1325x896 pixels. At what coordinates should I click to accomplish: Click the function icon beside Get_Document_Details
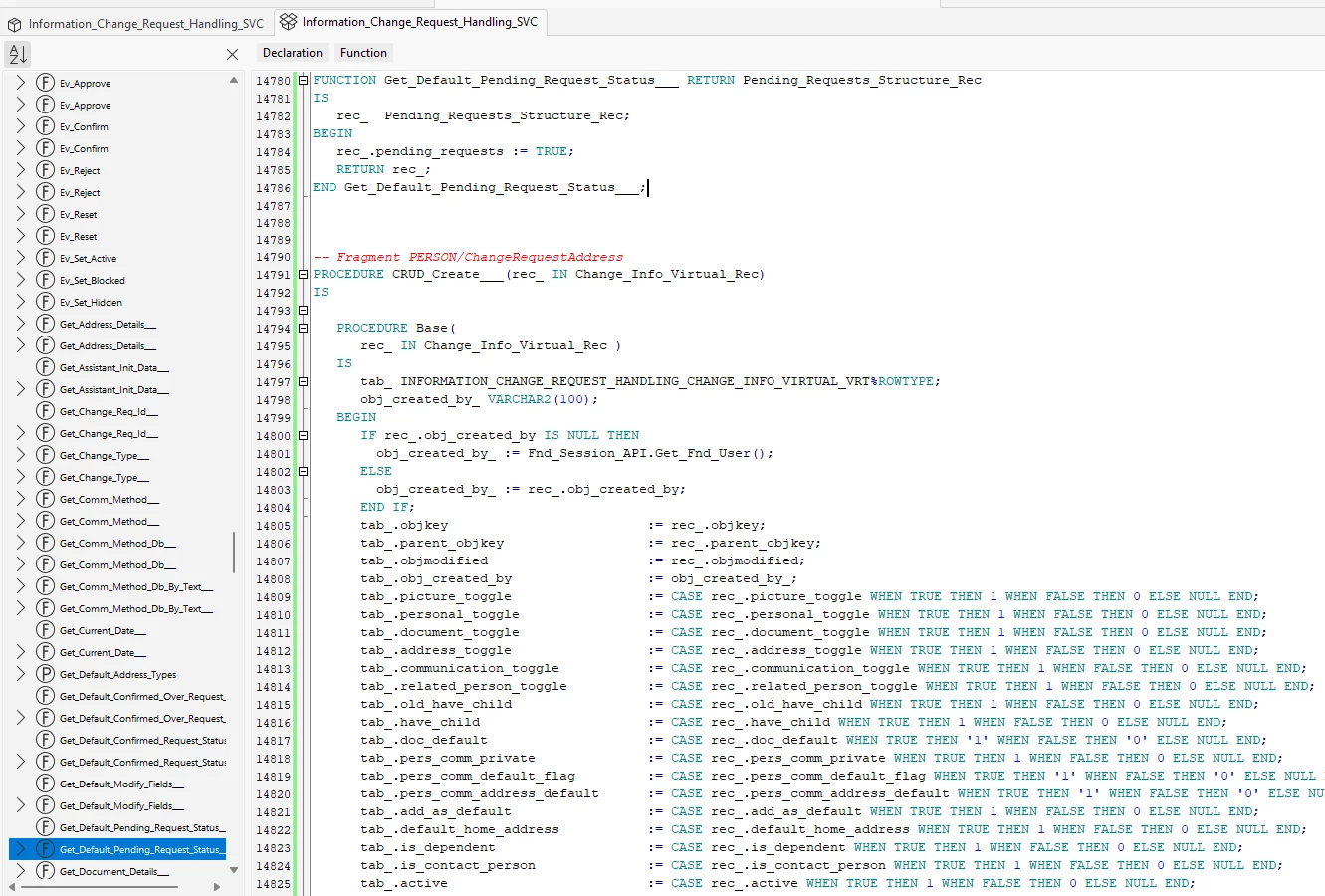tap(45, 871)
